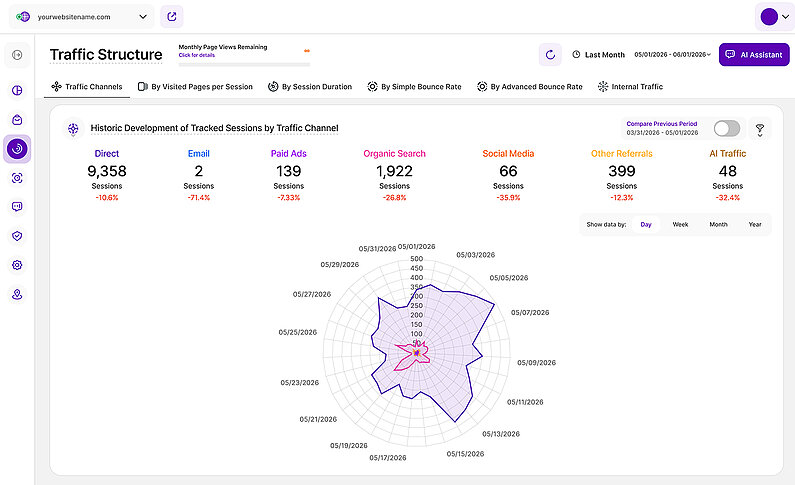The width and height of the screenshot is (795, 485).
Task: Click the By Advanced Bounce Rate tab icon
Action: point(482,87)
